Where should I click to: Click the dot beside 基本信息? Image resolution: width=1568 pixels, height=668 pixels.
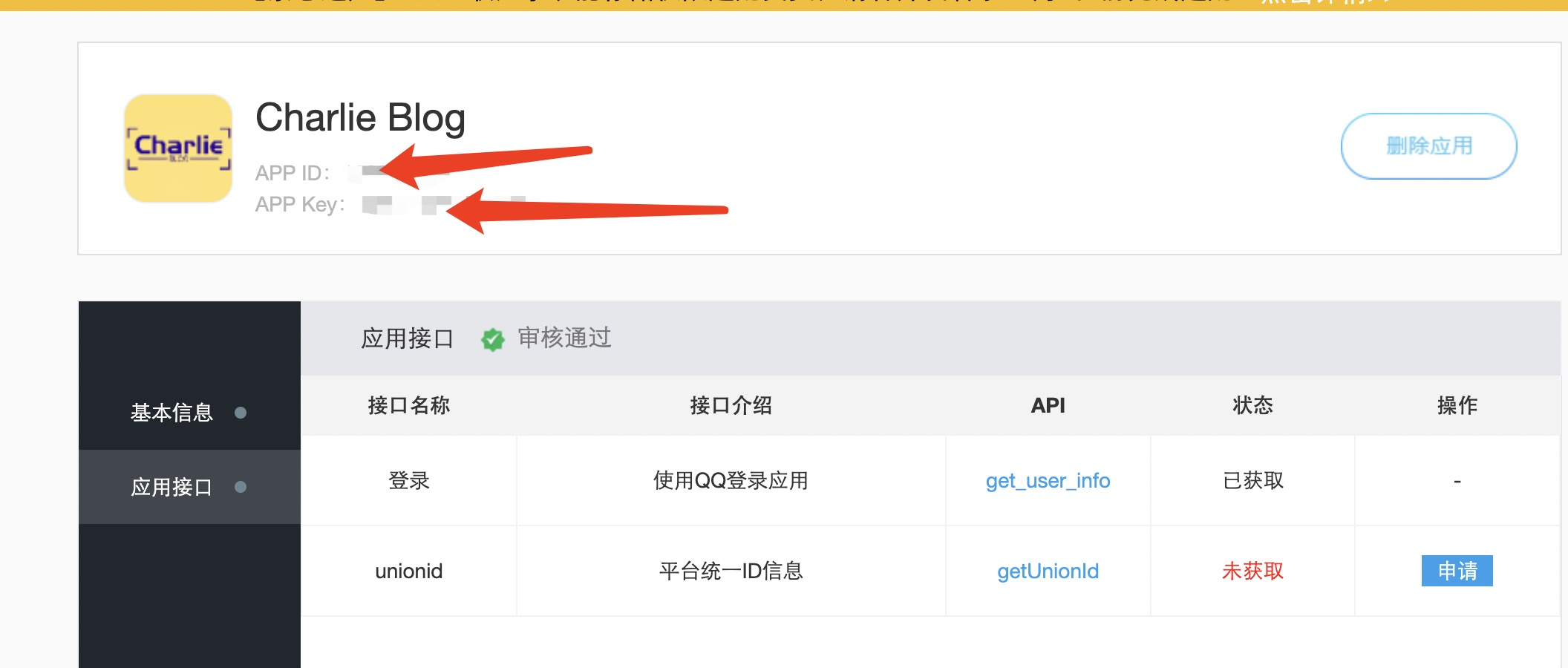(241, 413)
